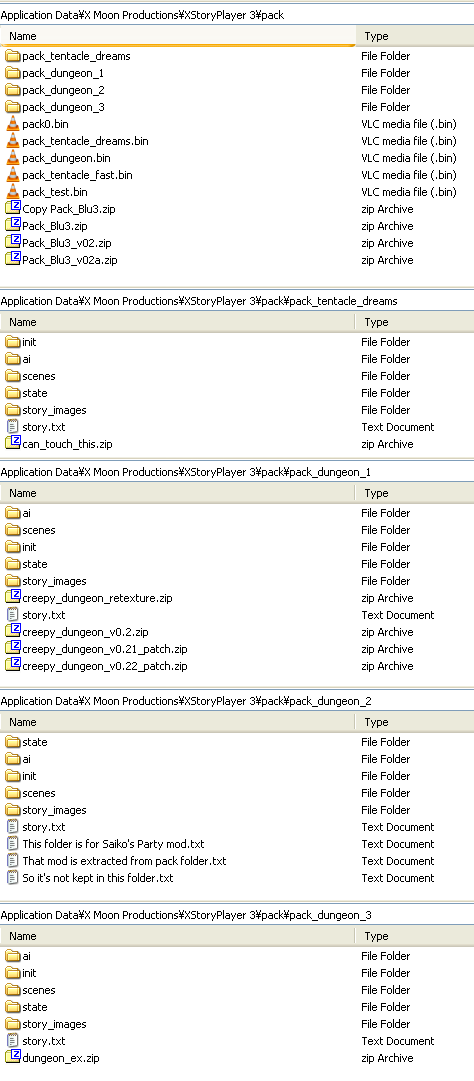Viewport: 474px width, 1081px height.
Task: Click the pack_tentacle_dreams window path title
Action: (199, 301)
